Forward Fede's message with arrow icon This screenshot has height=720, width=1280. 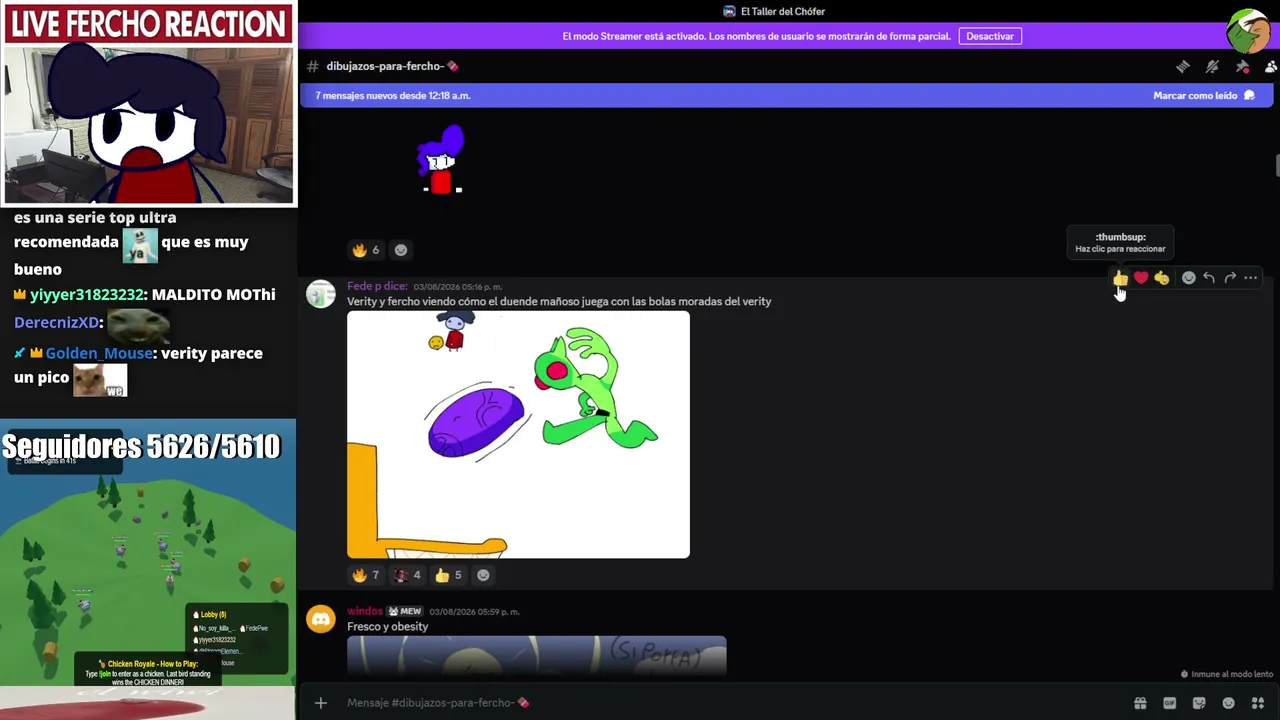click(x=1230, y=278)
